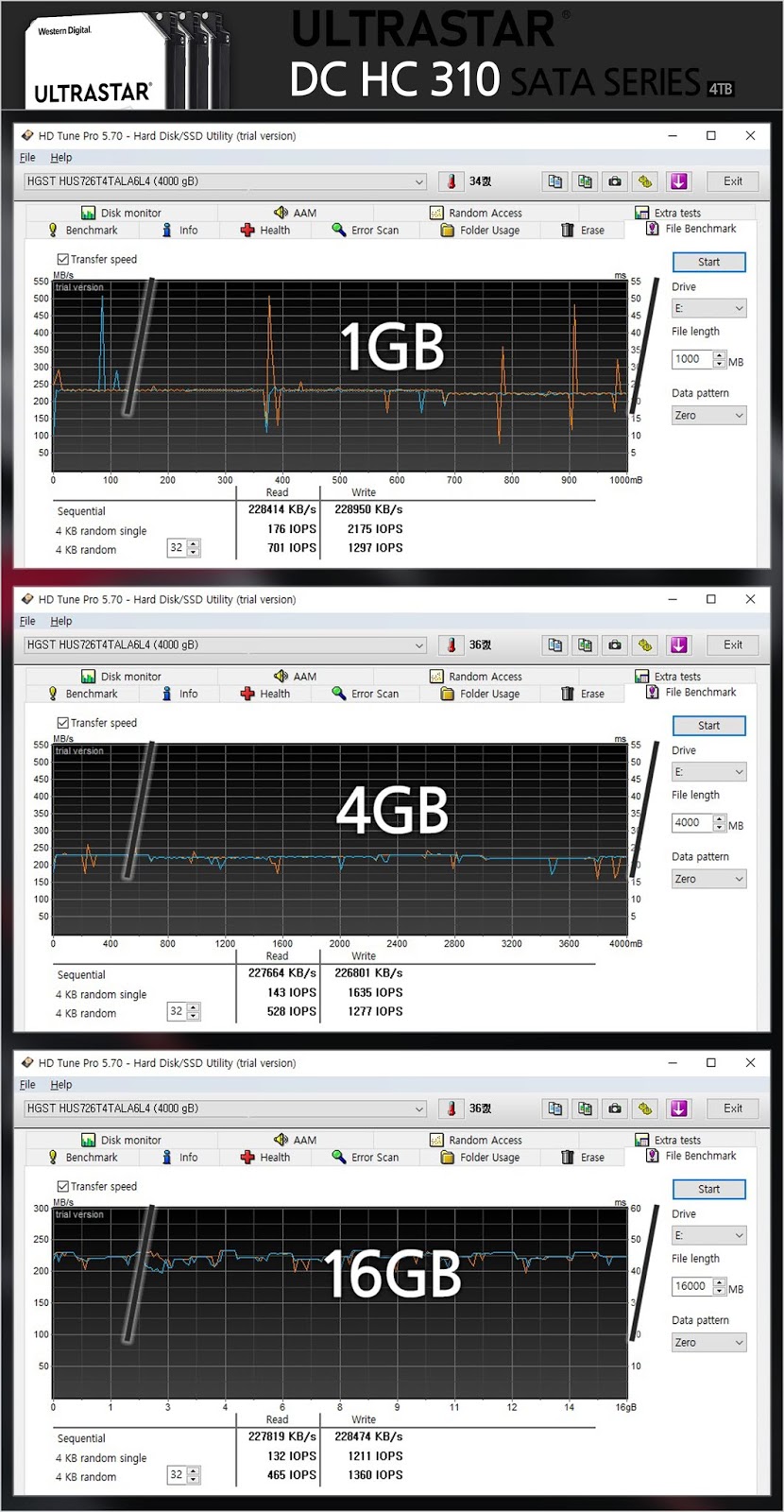This screenshot has height=1512, width=784.
Task: Click HD Tune app icon in 16000 MB window title
Action: click(x=27, y=1063)
